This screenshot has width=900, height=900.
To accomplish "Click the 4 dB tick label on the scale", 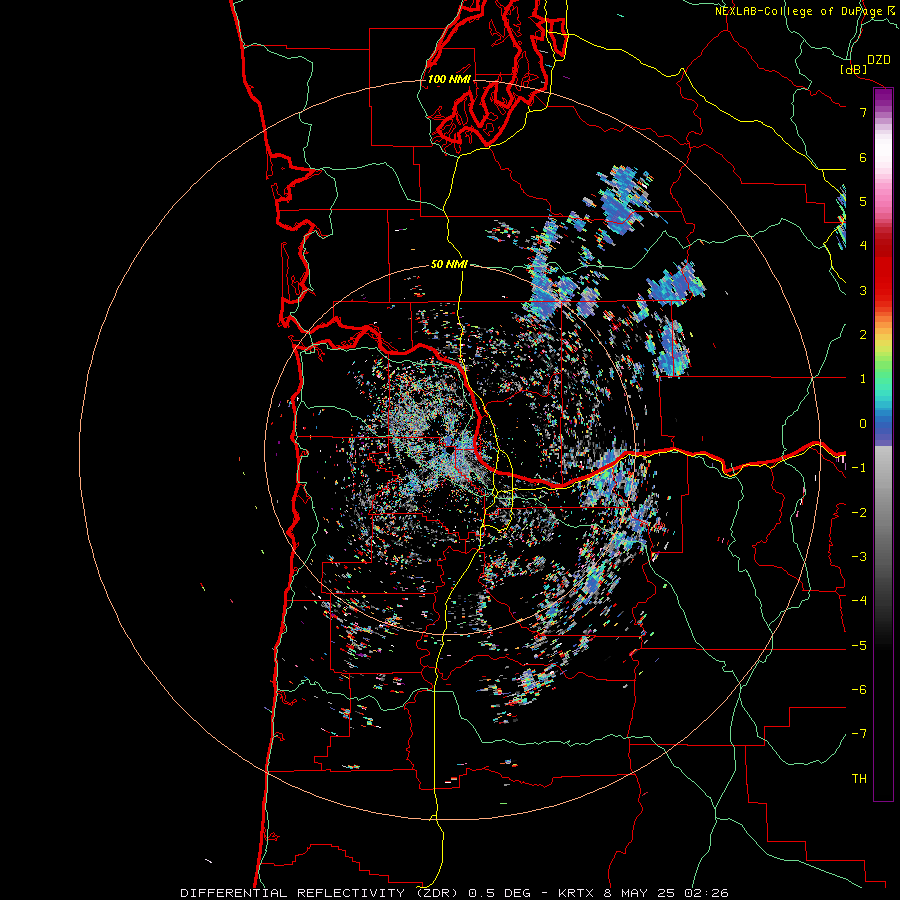I will click(x=863, y=246).
